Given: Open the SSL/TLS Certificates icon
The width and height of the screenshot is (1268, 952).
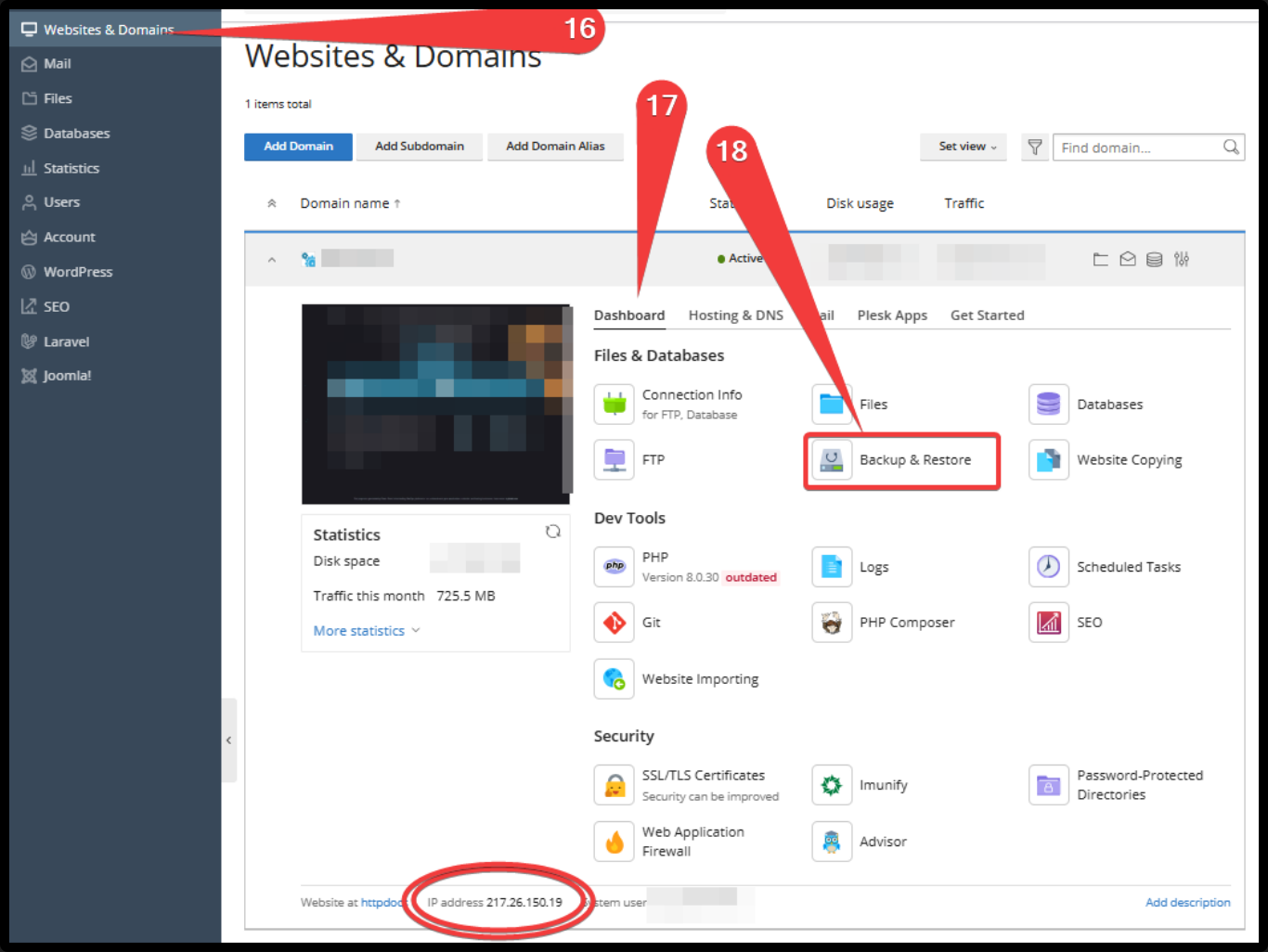Looking at the screenshot, I should pyautogui.click(x=615, y=785).
